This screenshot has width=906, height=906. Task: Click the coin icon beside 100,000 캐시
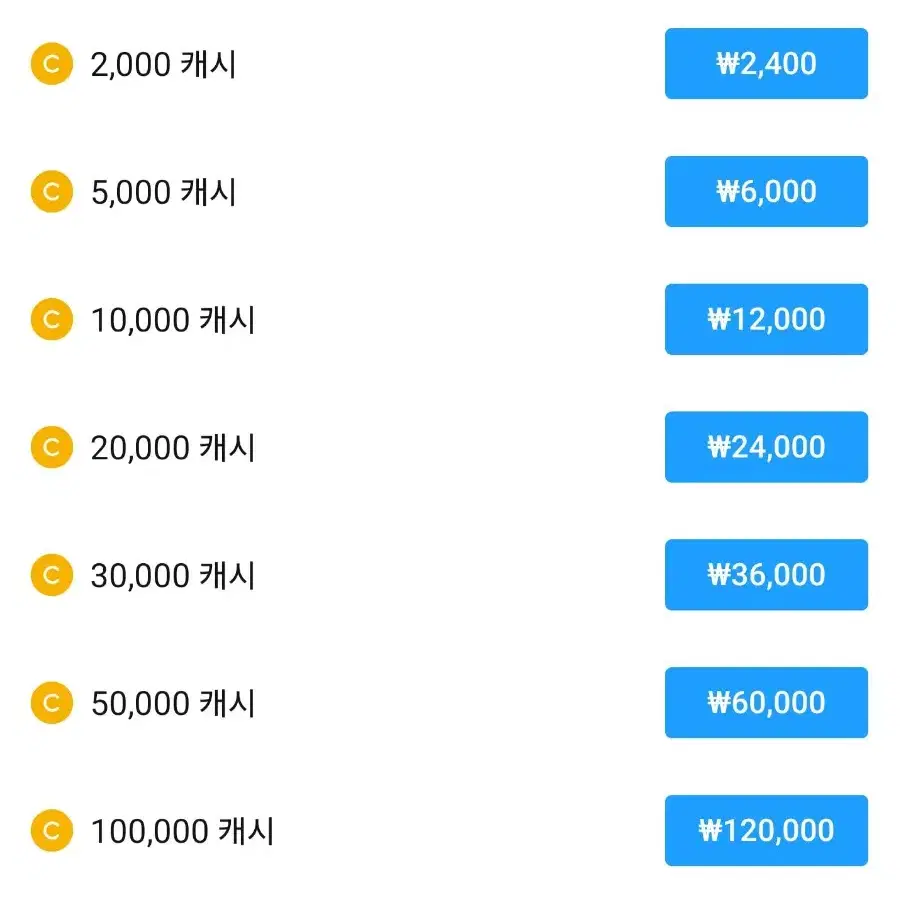click(51, 830)
